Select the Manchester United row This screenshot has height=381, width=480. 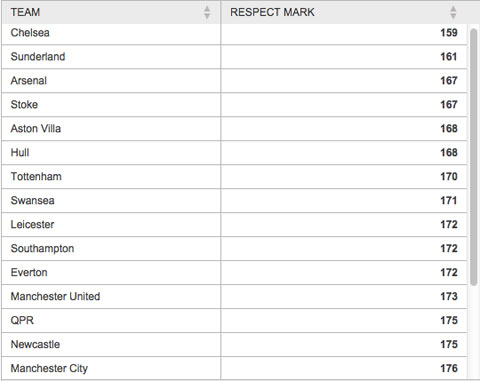coord(234,297)
